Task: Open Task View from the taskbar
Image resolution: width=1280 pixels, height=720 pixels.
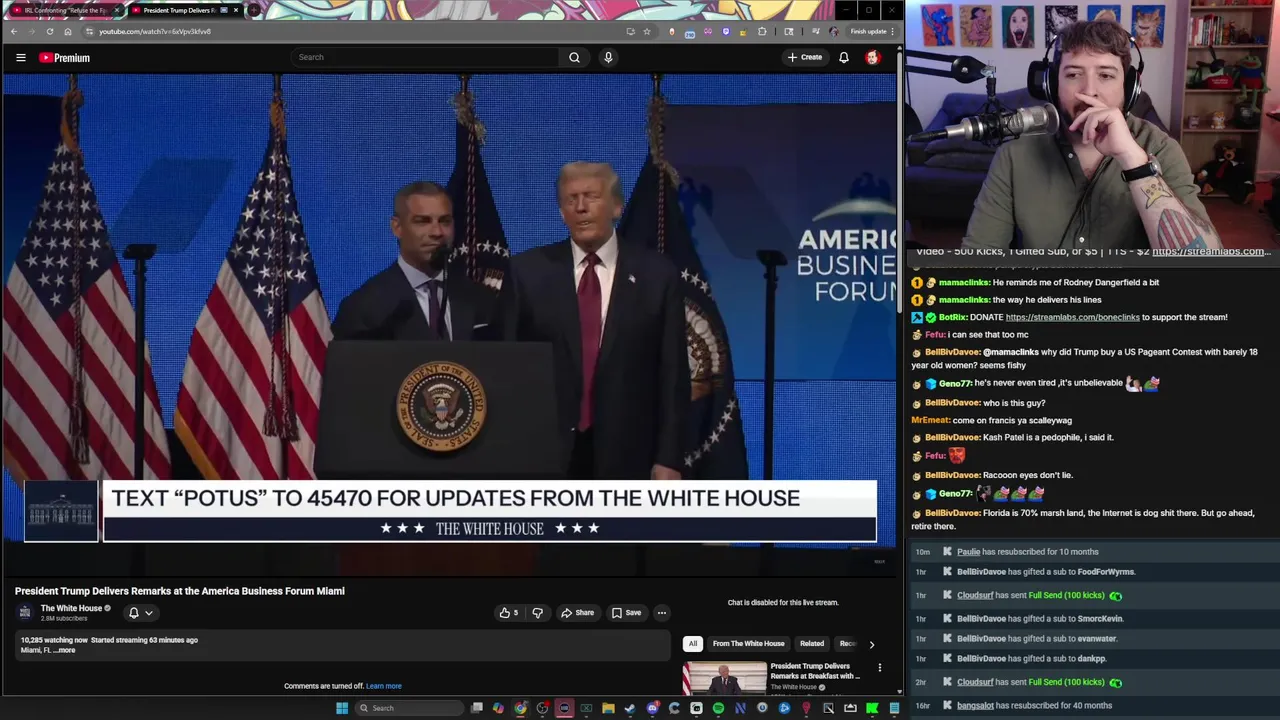Action: 477,708
